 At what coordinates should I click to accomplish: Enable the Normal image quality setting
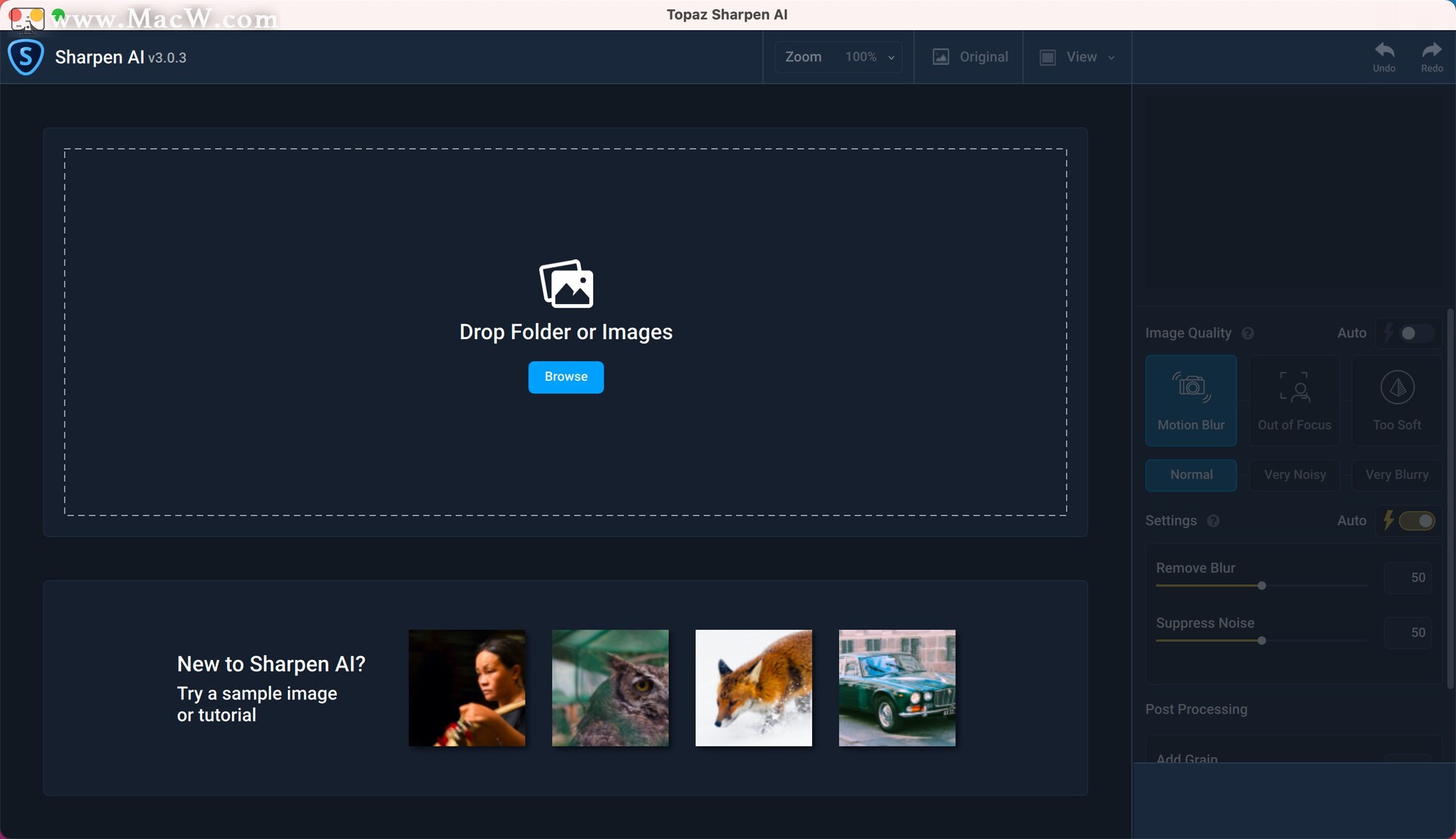point(1192,474)
